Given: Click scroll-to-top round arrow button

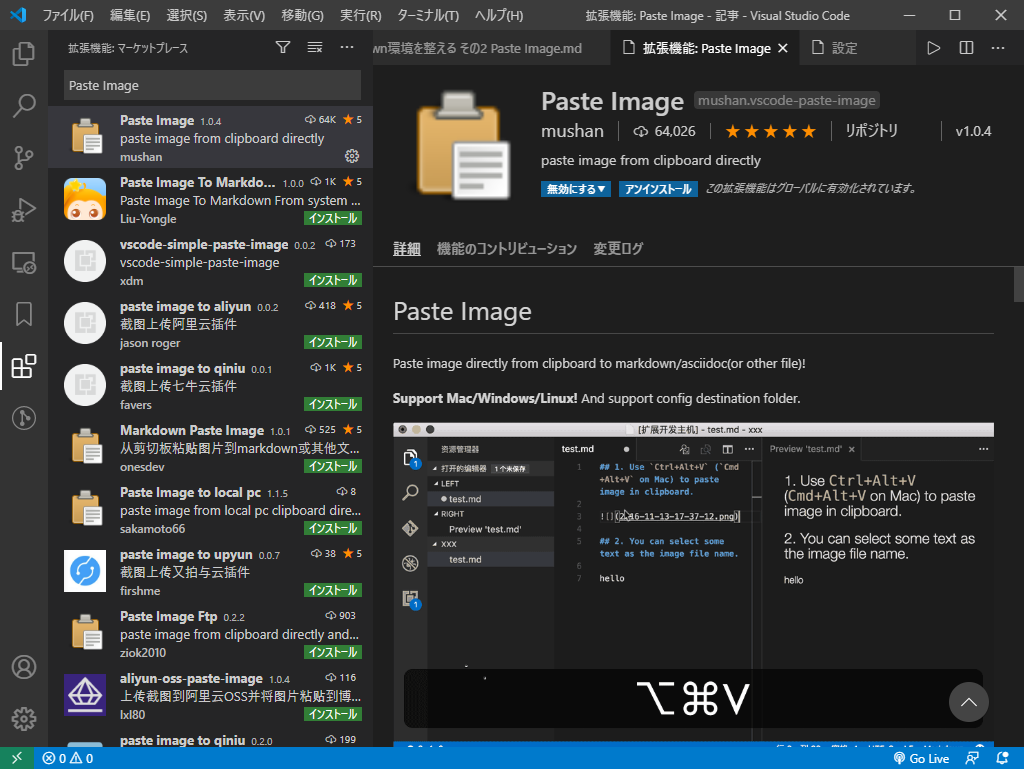Looking at the screenshot, I should 968,702.
